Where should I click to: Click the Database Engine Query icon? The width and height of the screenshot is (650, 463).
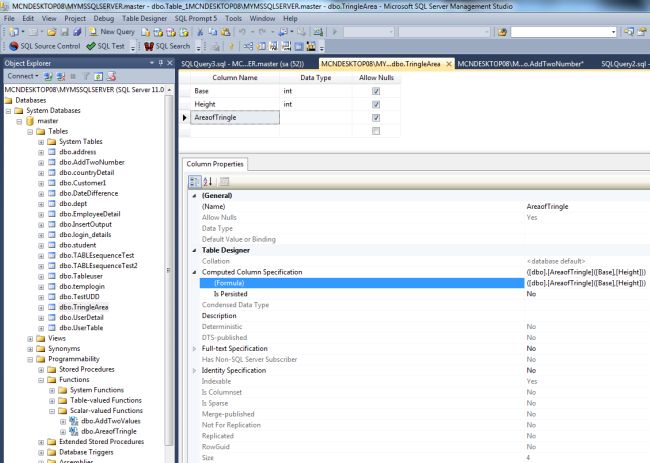point(146,32)
